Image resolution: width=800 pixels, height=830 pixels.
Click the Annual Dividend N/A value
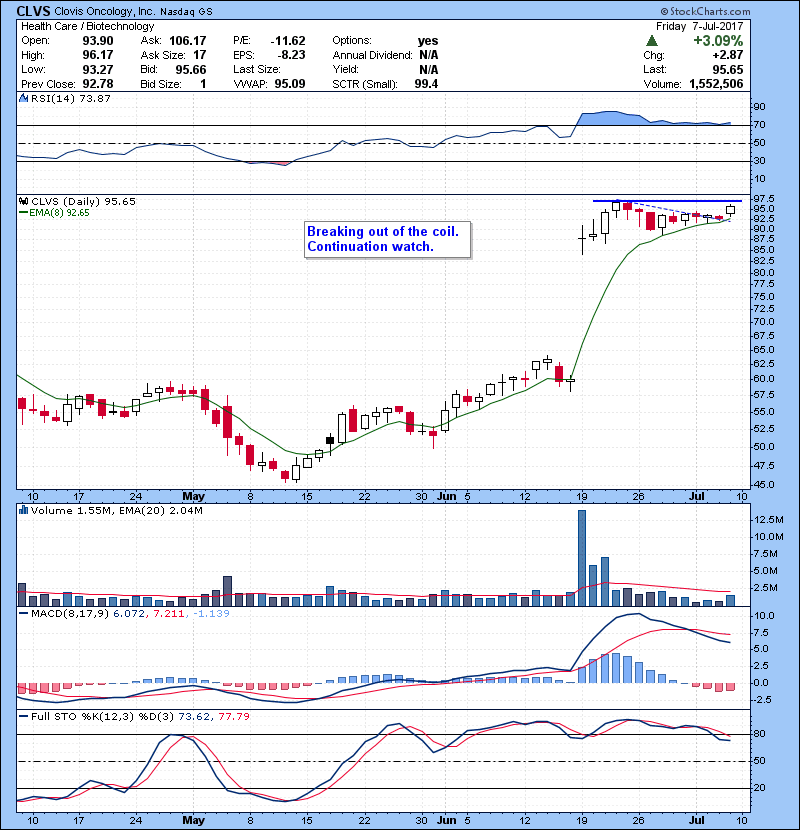(x=428, y=55)
